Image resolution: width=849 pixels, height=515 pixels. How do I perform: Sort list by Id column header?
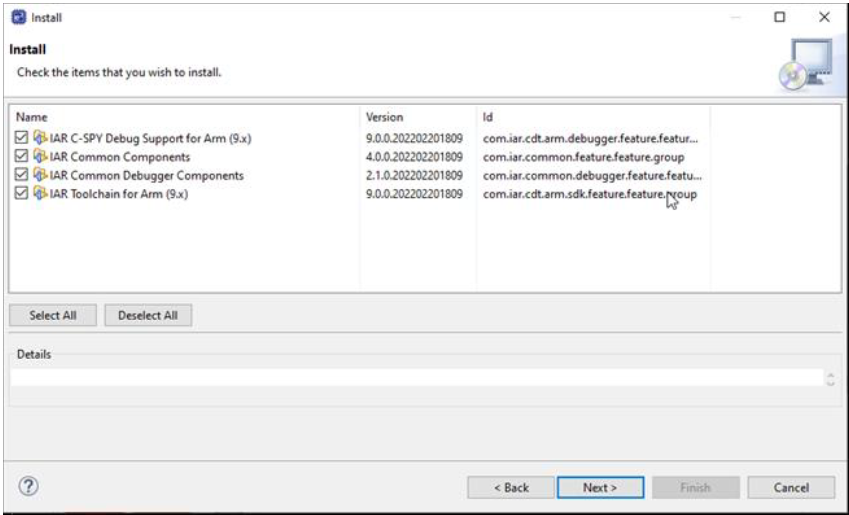(488, 117)
